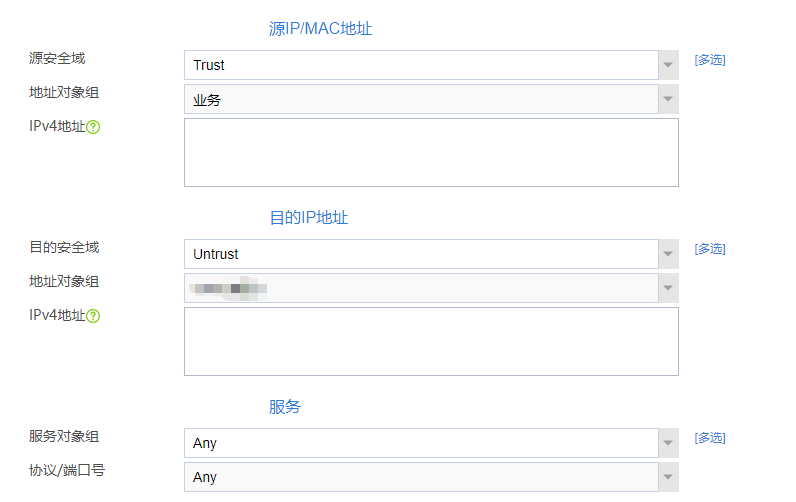Click the 业务 value in source address group

[x=207, y=99]
